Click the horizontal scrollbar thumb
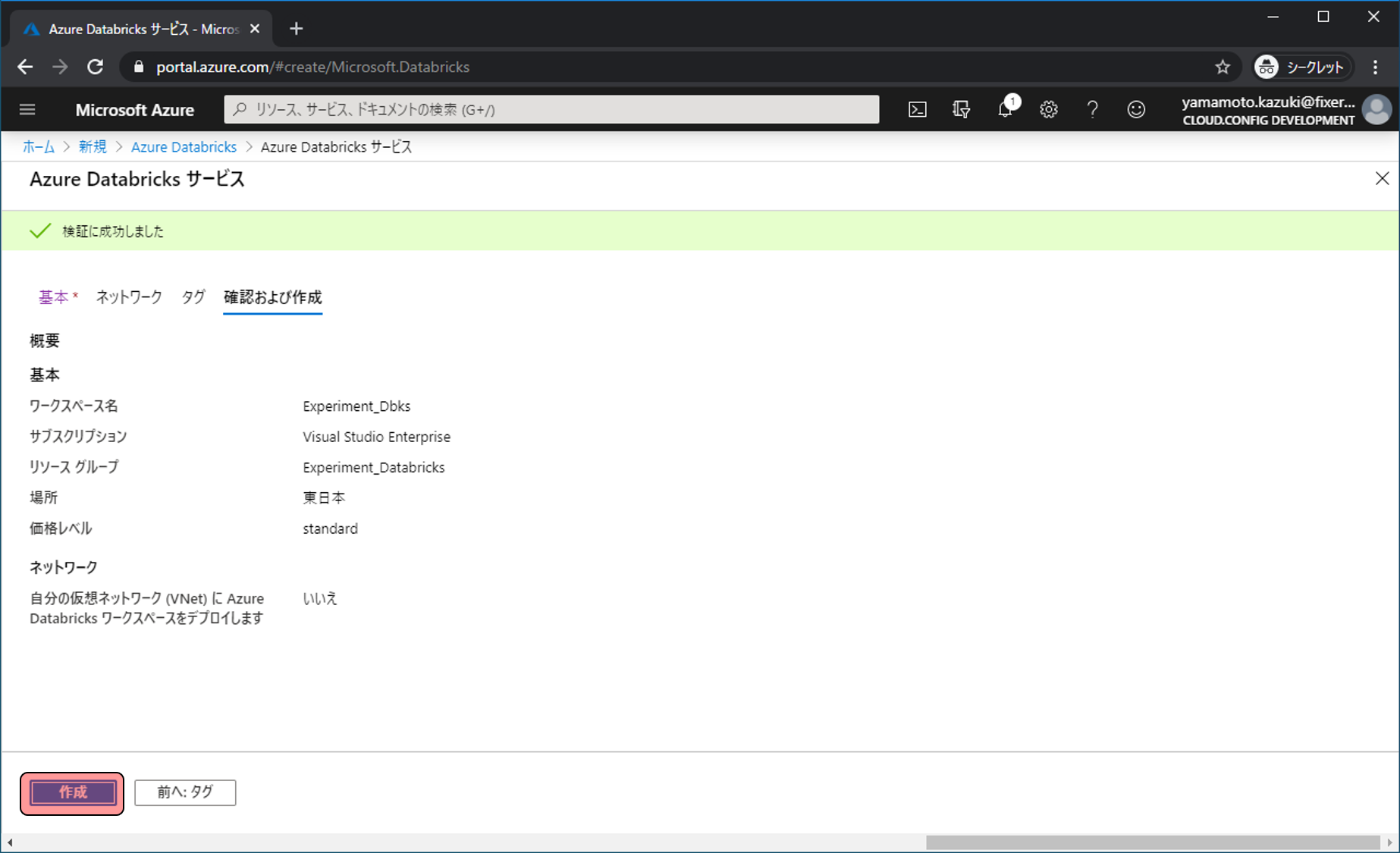 coord(1152,842)
